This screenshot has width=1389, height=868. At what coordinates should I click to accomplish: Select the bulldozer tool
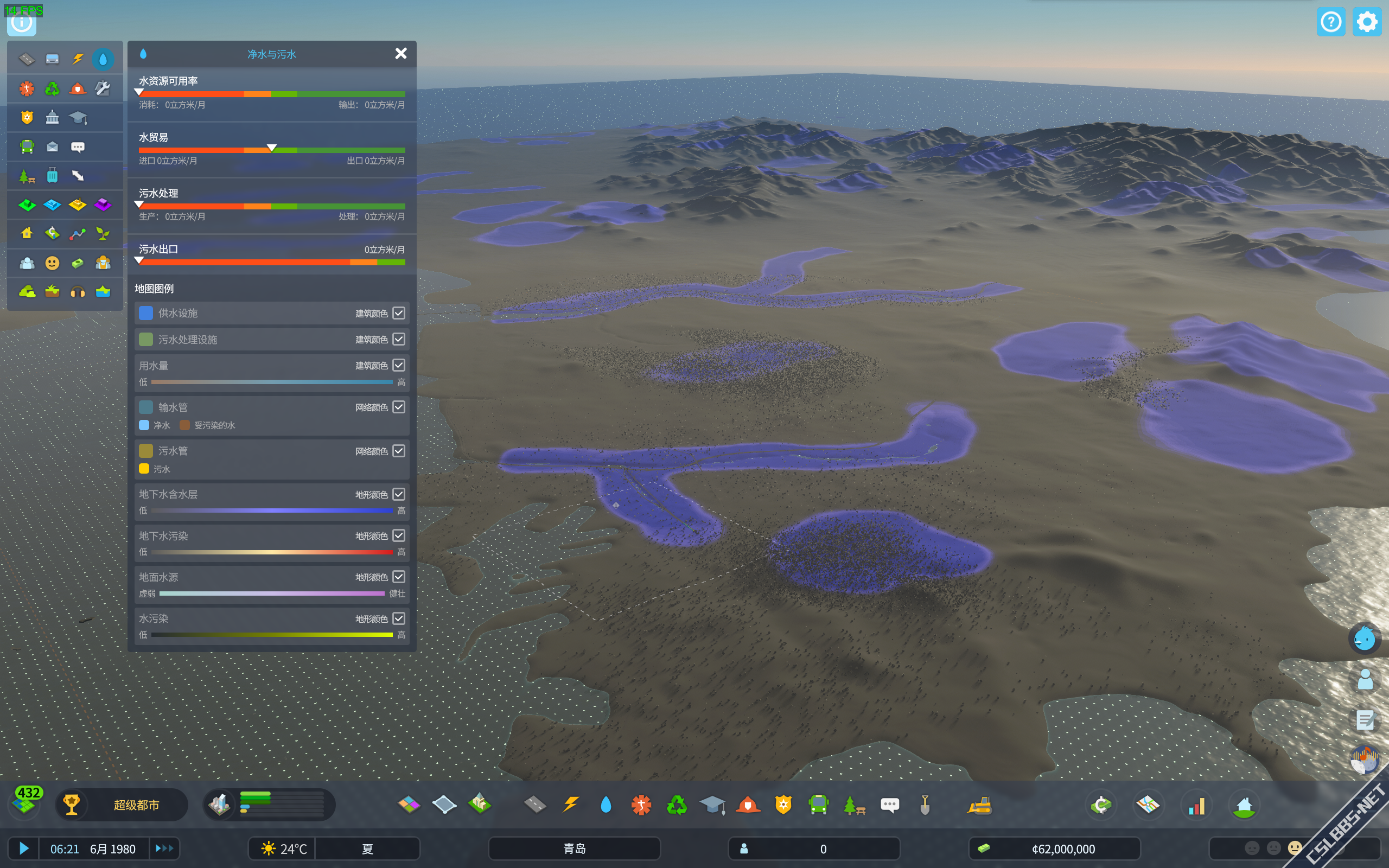coord(979,805)
